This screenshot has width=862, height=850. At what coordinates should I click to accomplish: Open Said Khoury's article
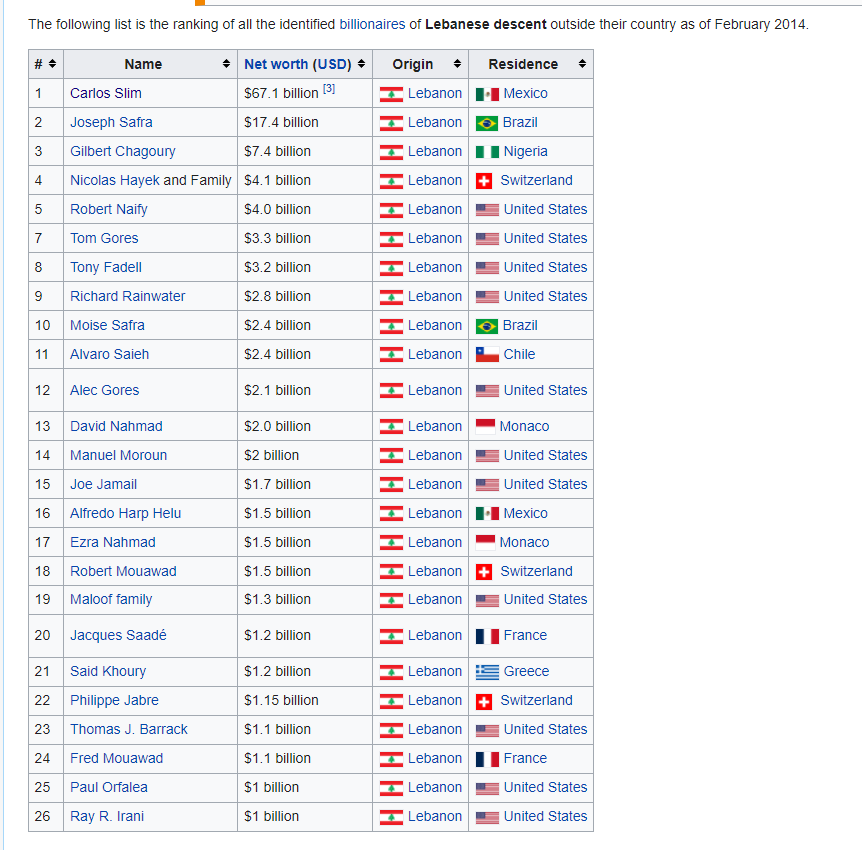[108, 671]
